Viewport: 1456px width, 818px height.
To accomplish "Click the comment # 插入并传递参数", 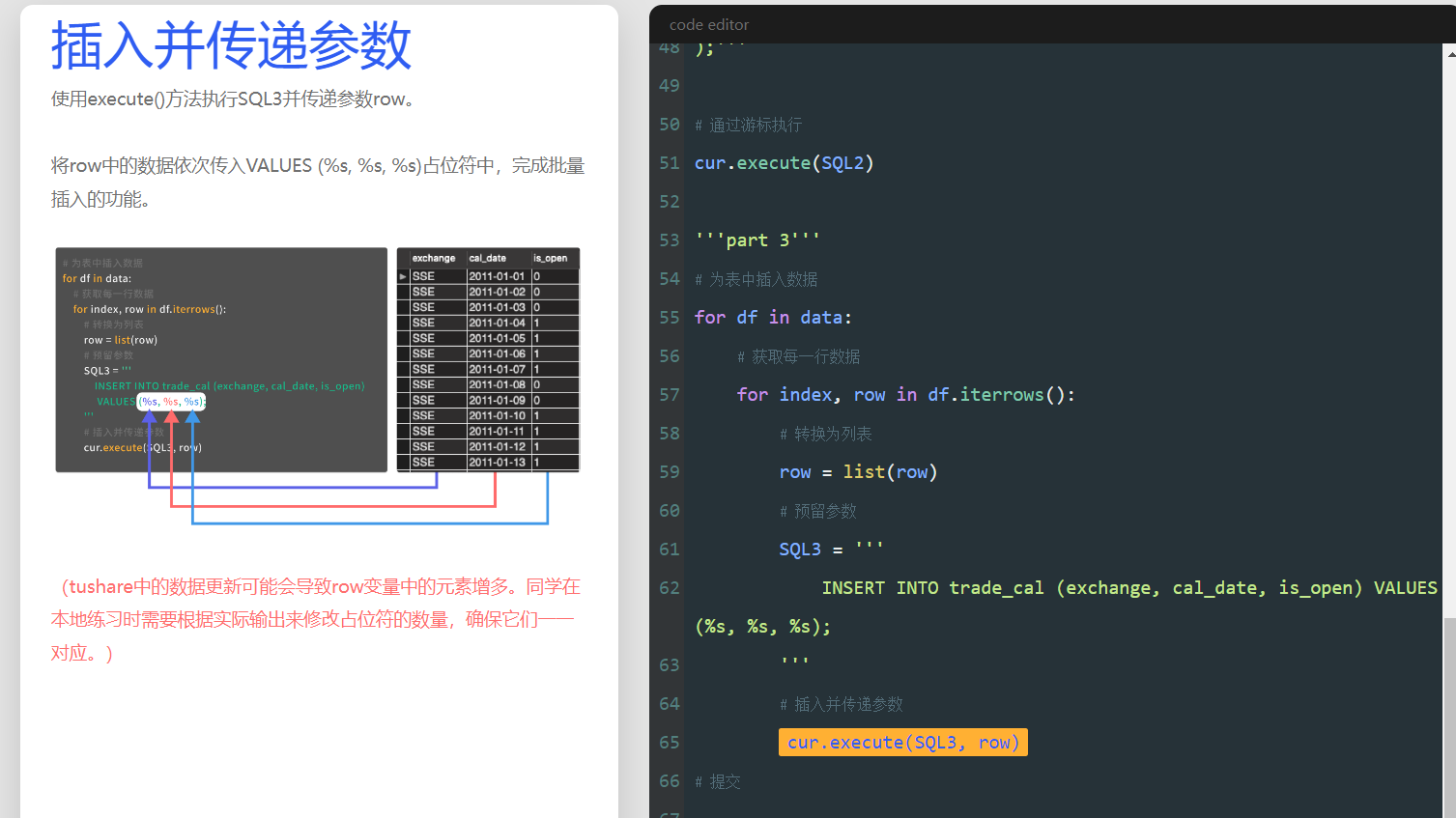I will 841,704.
